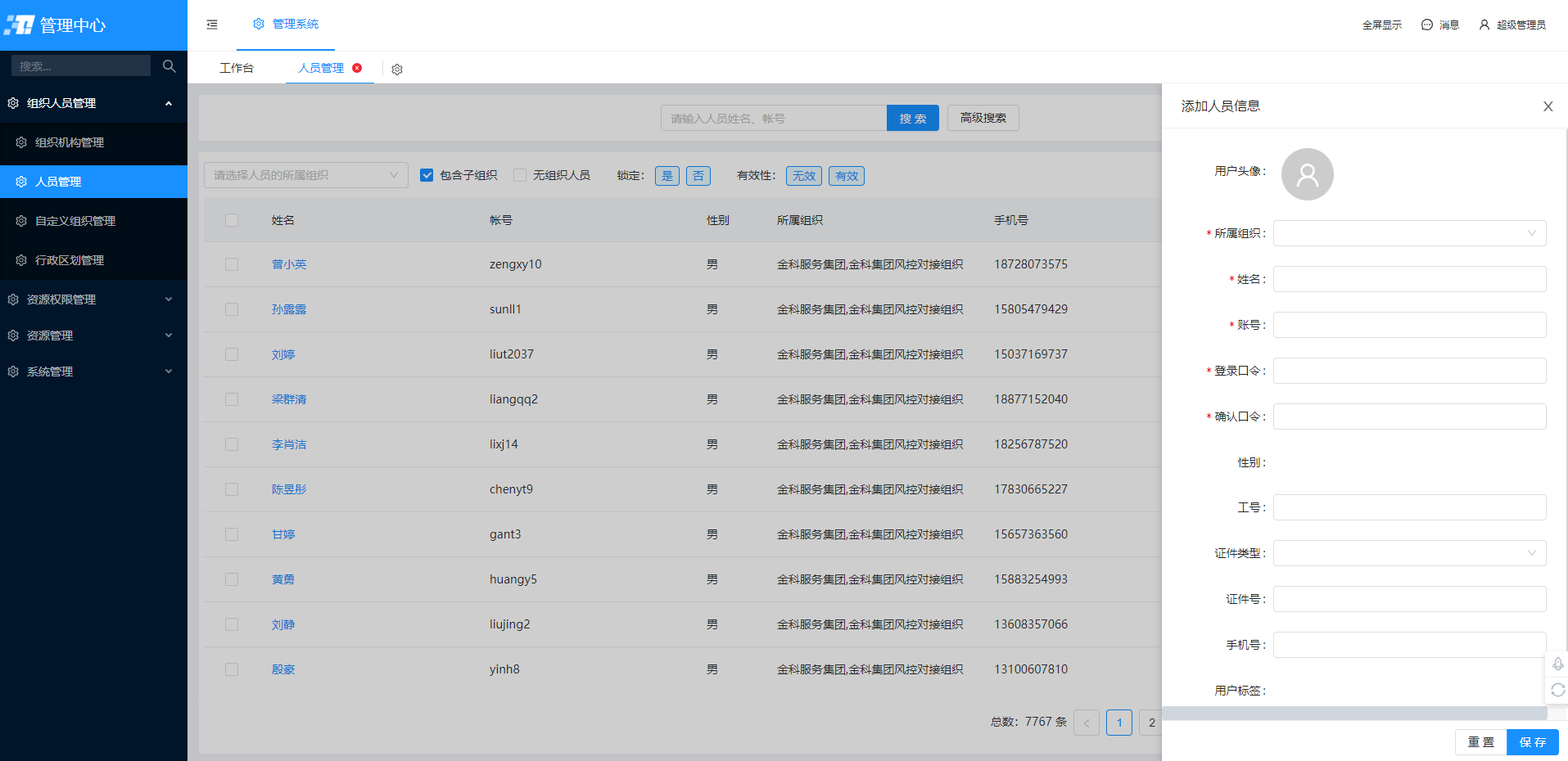
Task: Open 证件类型 dropdown in form
Action: coord(1409,553)
